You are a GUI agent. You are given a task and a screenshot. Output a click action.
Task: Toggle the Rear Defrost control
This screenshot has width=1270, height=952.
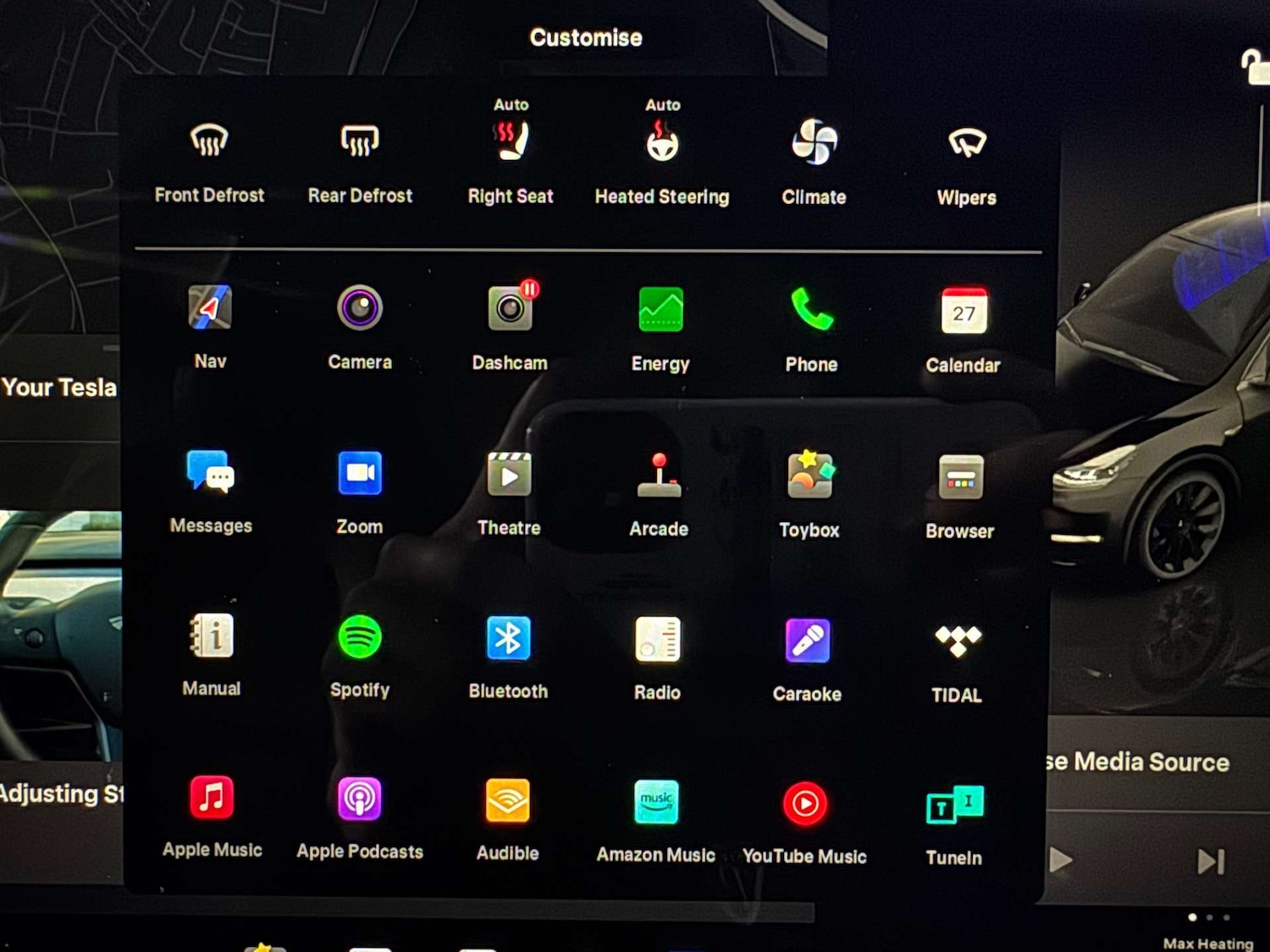[x=360, y=141]
